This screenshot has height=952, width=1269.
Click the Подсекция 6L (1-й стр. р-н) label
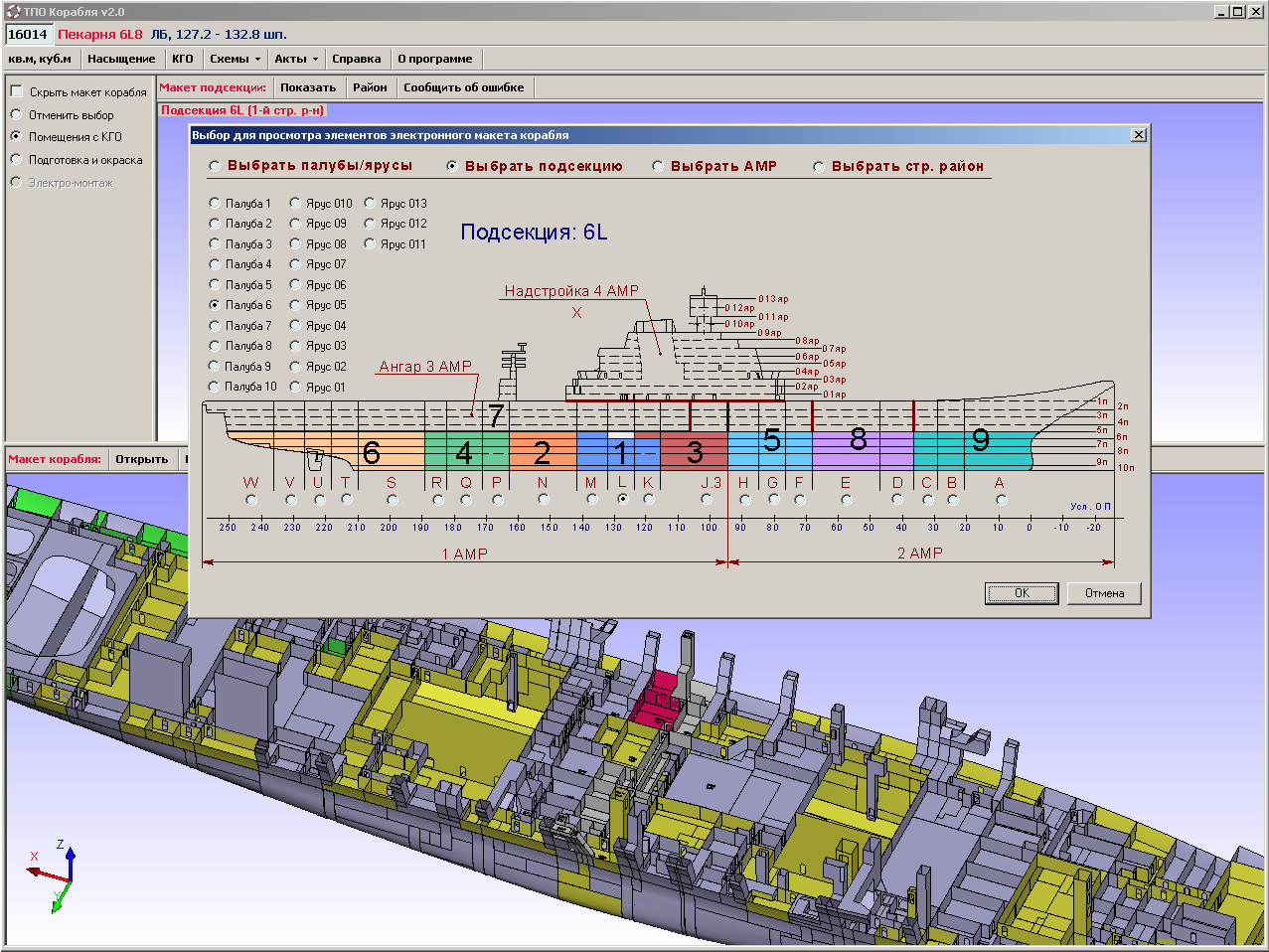242,110
